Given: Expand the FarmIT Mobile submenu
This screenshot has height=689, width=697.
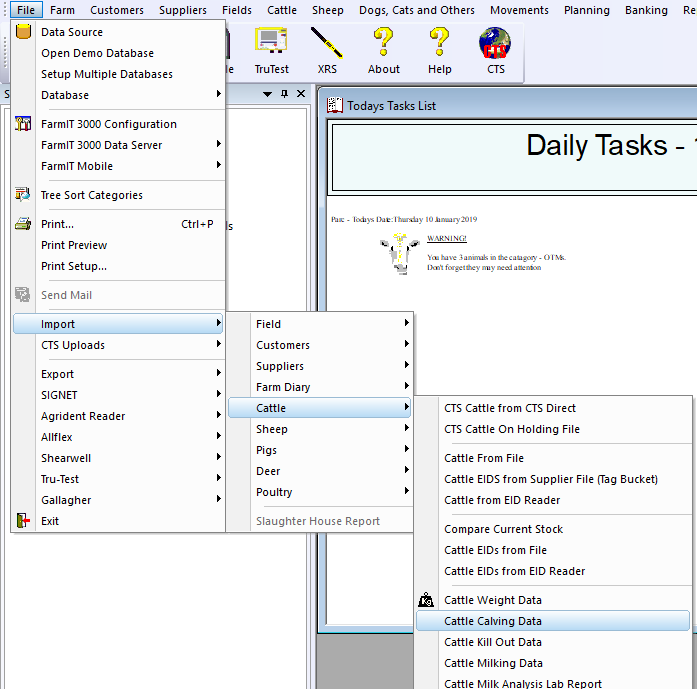Looking at the screenshot, I should pyautogui.click(x=218, y=164).
